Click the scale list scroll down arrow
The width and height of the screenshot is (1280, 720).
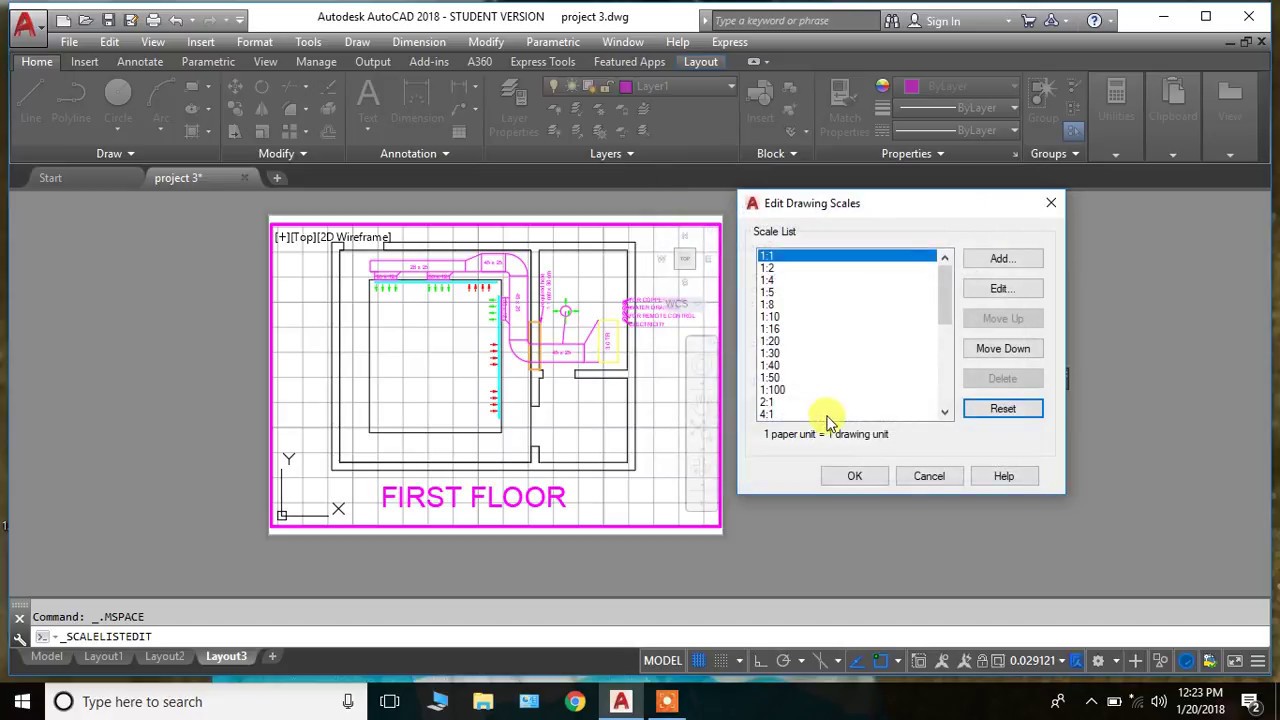click(x=944, y=412)
